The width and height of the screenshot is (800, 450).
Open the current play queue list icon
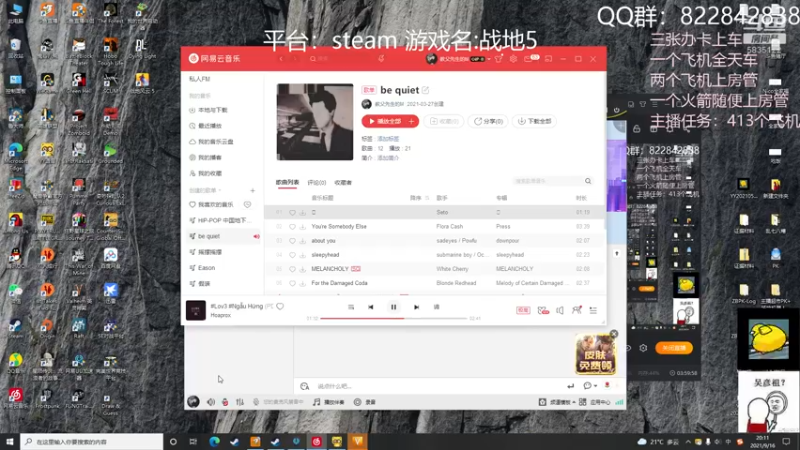pyautogui.click(x=593, y=310)
